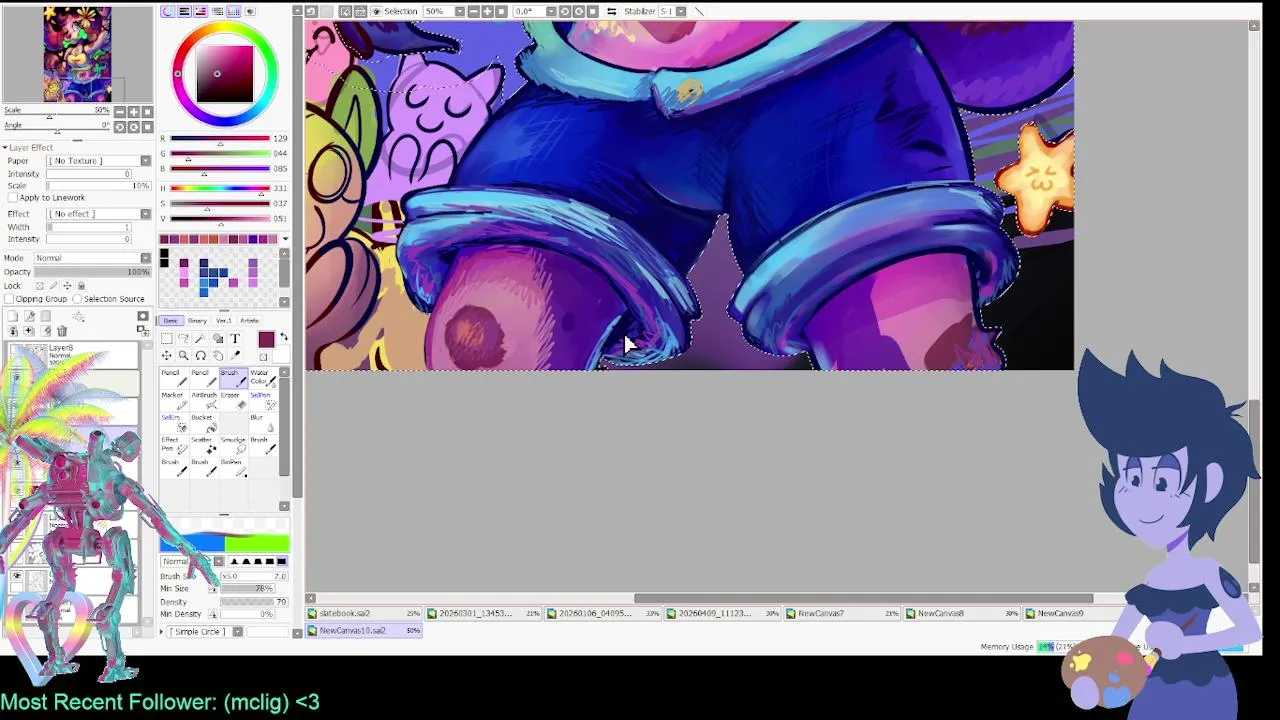Image resolution: width=1280 pixels, height=720 pixels.
Task: Toggle Min Size pressure control button
Action: (212, 589)
